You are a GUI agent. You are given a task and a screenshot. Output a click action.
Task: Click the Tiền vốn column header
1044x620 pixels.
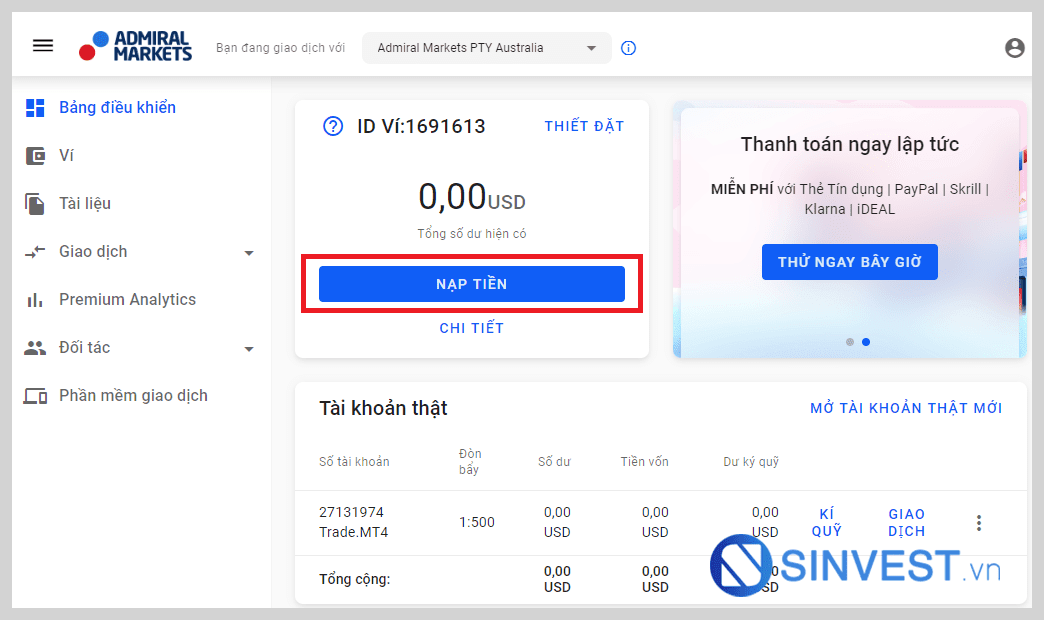[x=645, y=462]
